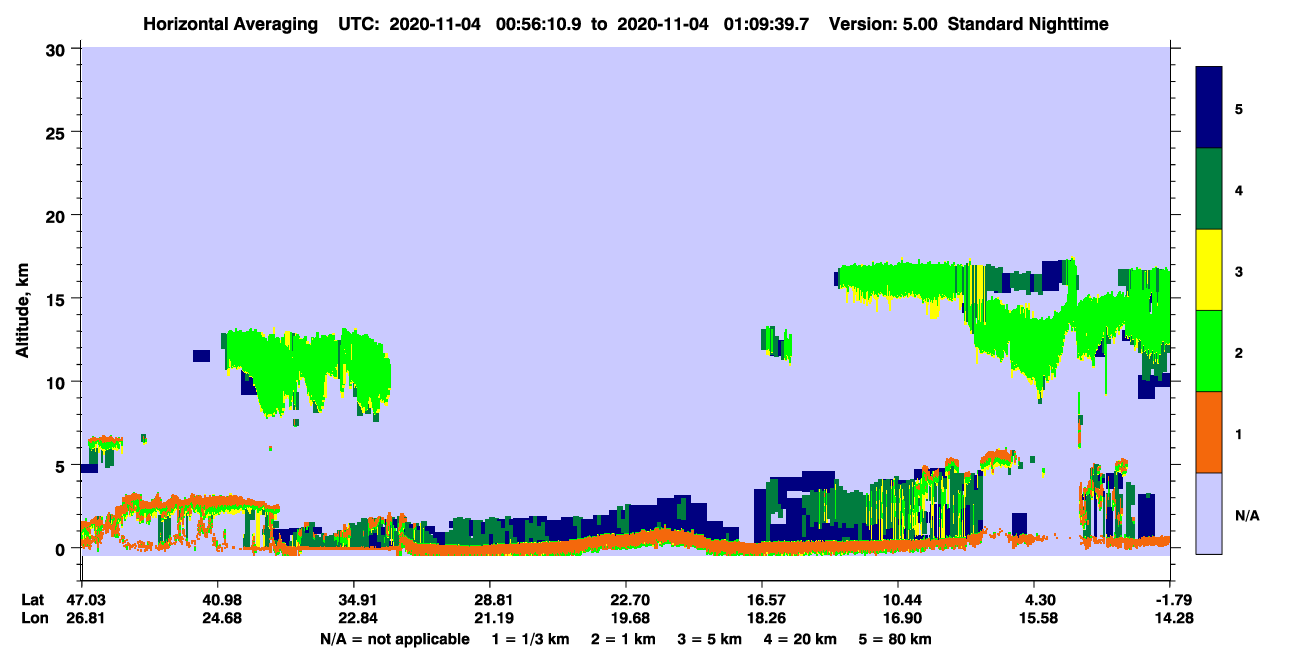Click longitude value 24.68
The height and width of the screenshot is (667, 1300).
coord(217,618)
